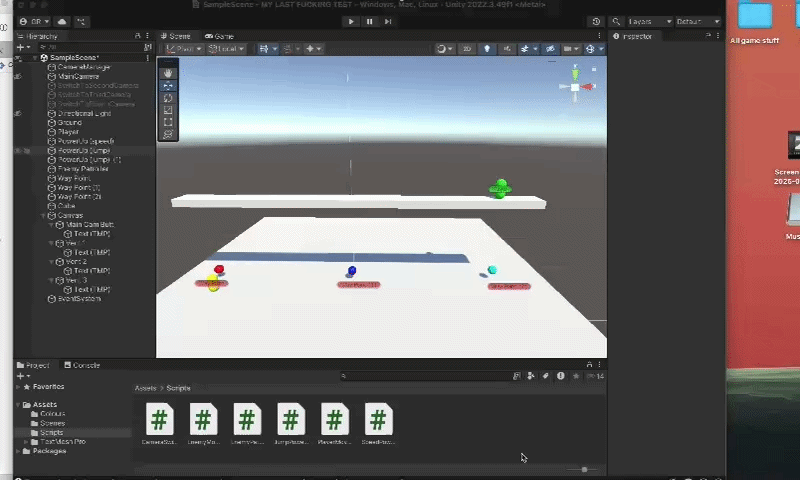Screen dimensions: 800x480
Task: Click the Play button in Unity toolbar
Action: pyautogui.click(x=351, y=21)
